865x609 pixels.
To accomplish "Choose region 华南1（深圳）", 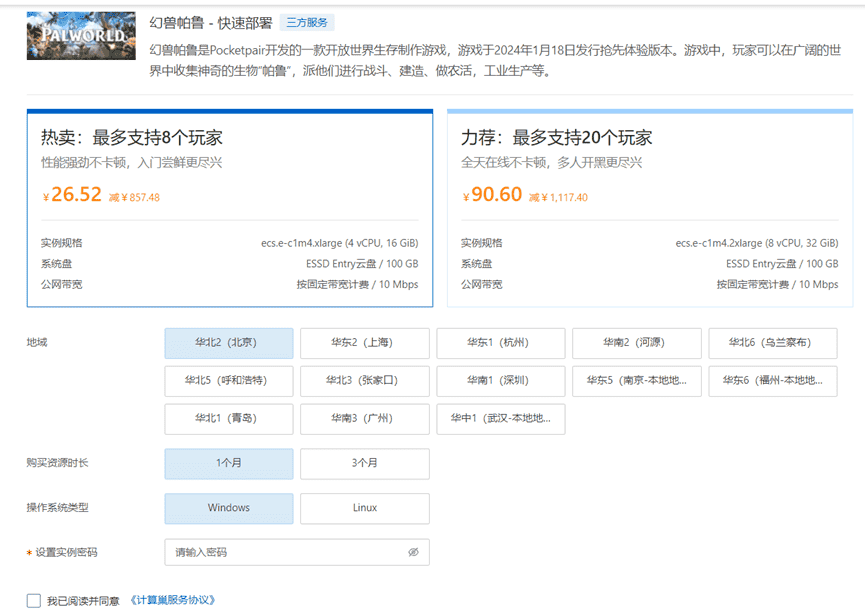I will tap(501, 381).
